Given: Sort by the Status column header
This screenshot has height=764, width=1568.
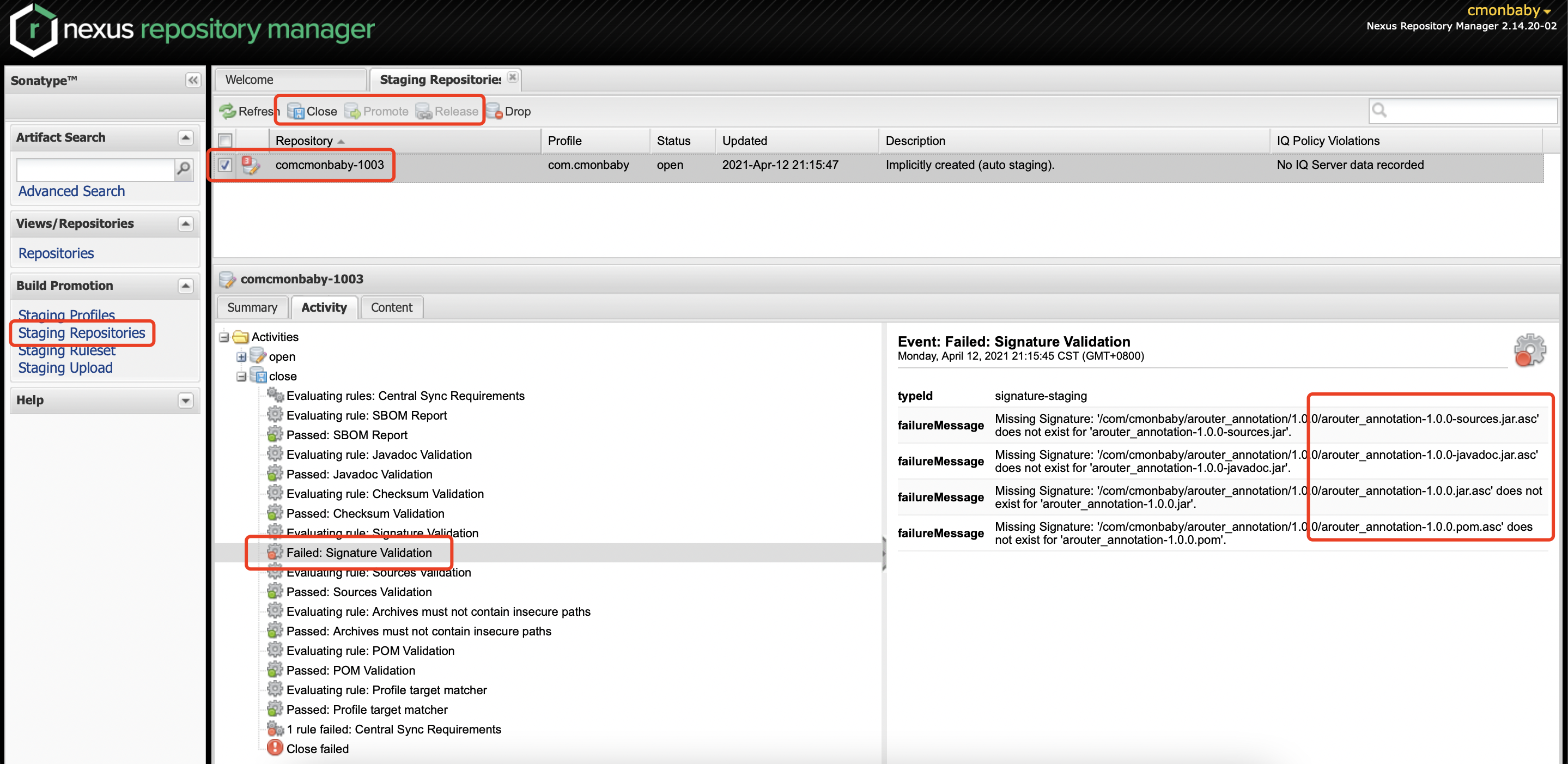Looking at the screenshot, I should [x=682, y=141].
